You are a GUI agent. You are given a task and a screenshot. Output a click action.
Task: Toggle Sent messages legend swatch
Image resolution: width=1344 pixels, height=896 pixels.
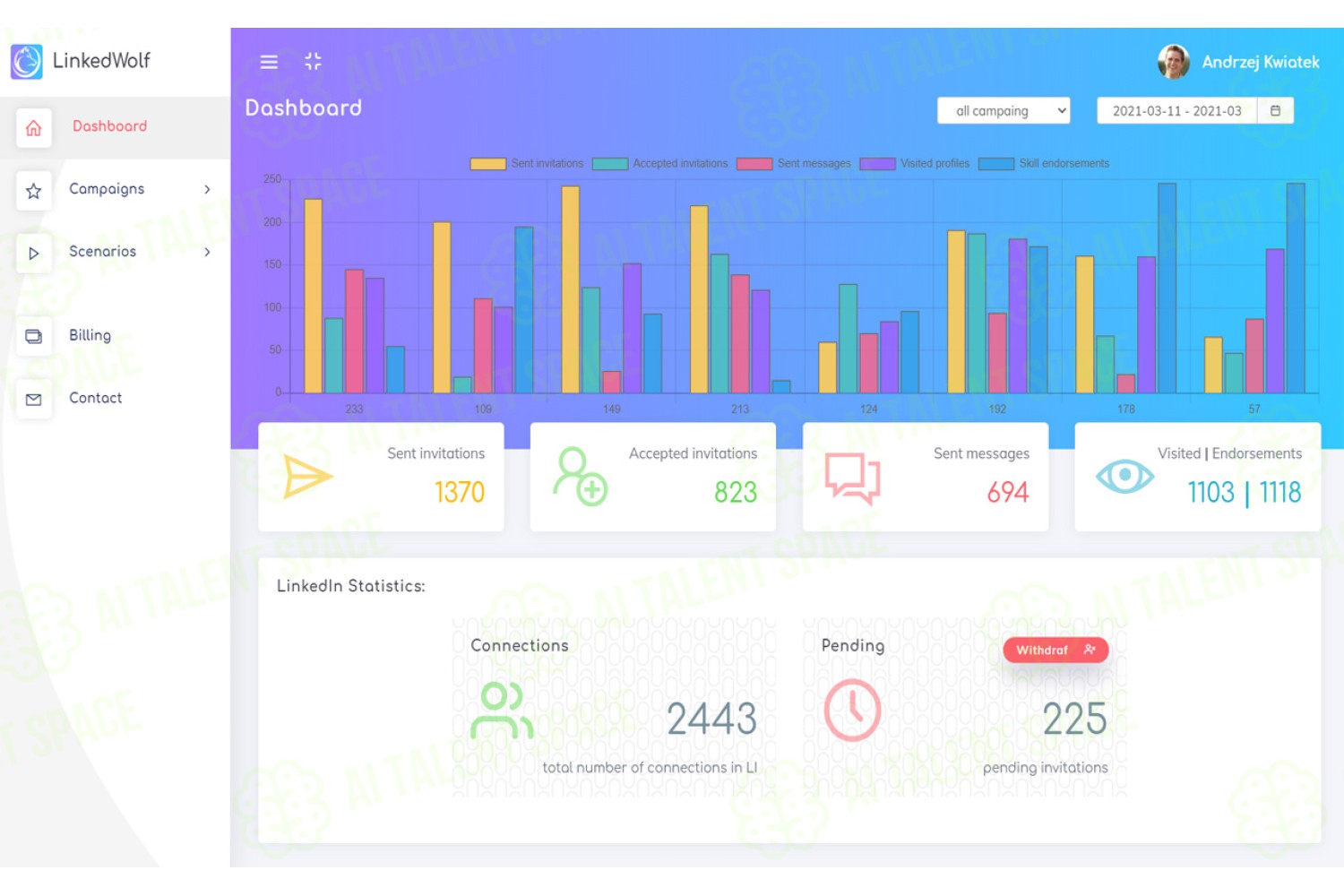pos(754,164)
